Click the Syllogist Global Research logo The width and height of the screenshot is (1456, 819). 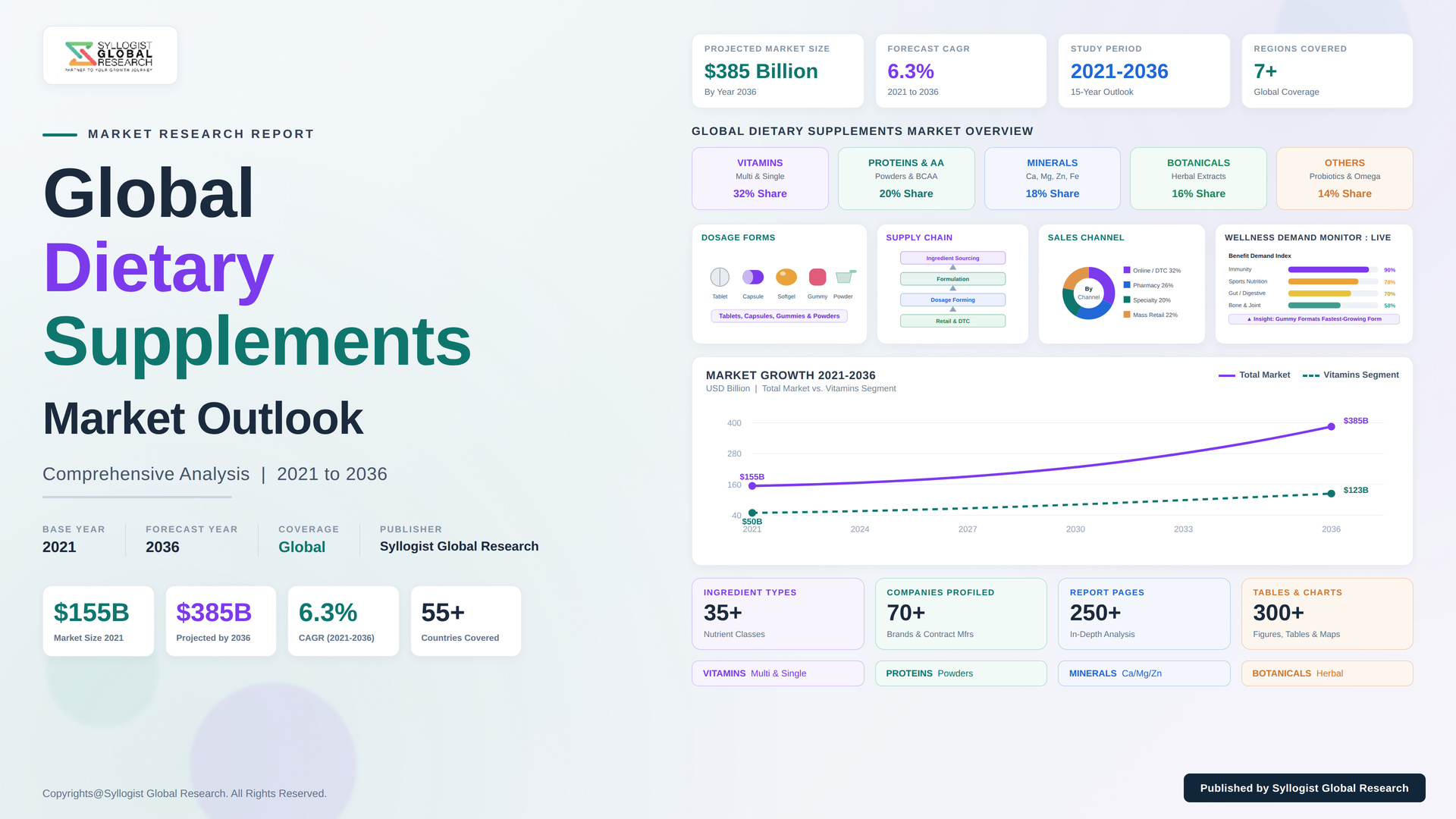click(110, 56)
